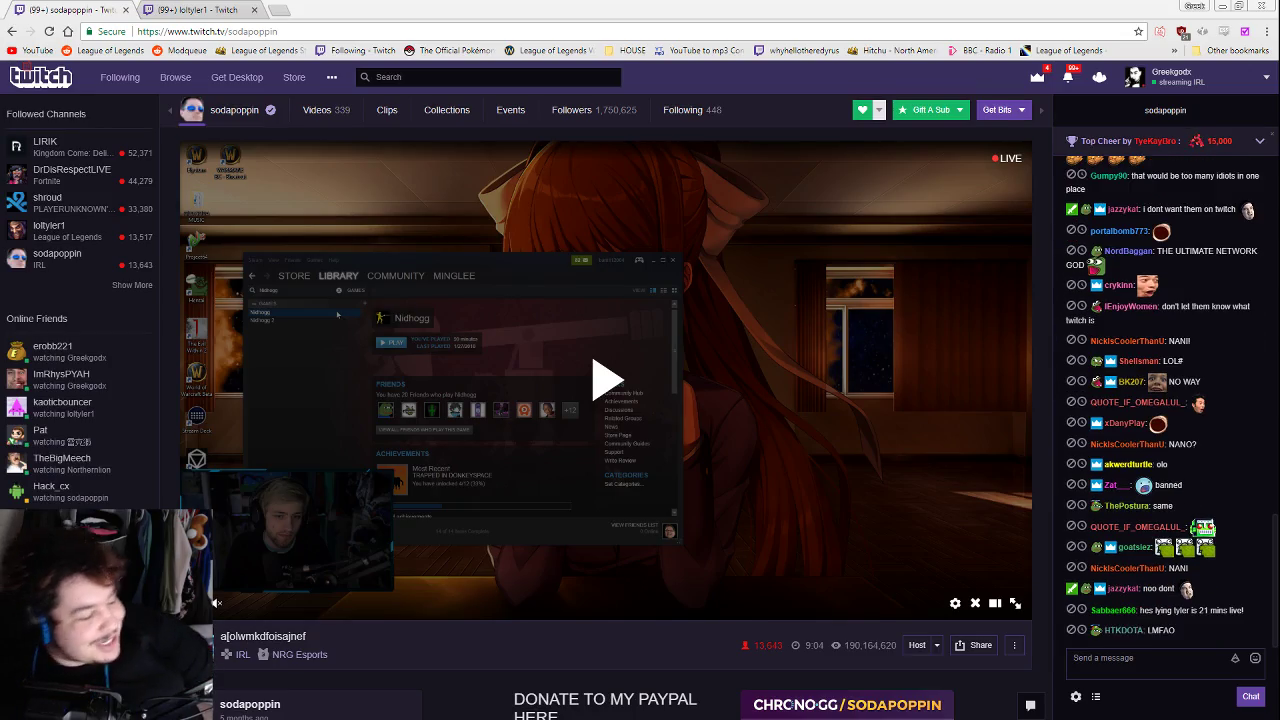Show the chat viewer list icon
Image resolution: width=1280 pixels, height=720 pixels.
click(x=1096, y=697)
